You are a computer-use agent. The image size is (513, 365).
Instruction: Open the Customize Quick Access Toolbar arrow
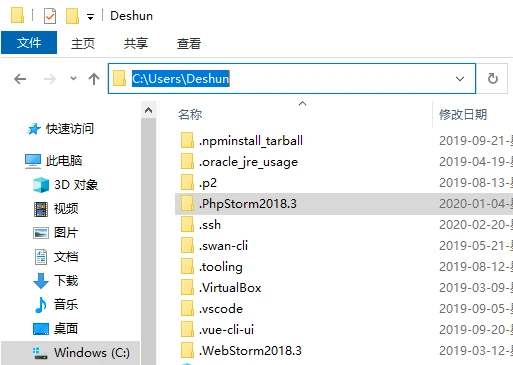(90, 16)
